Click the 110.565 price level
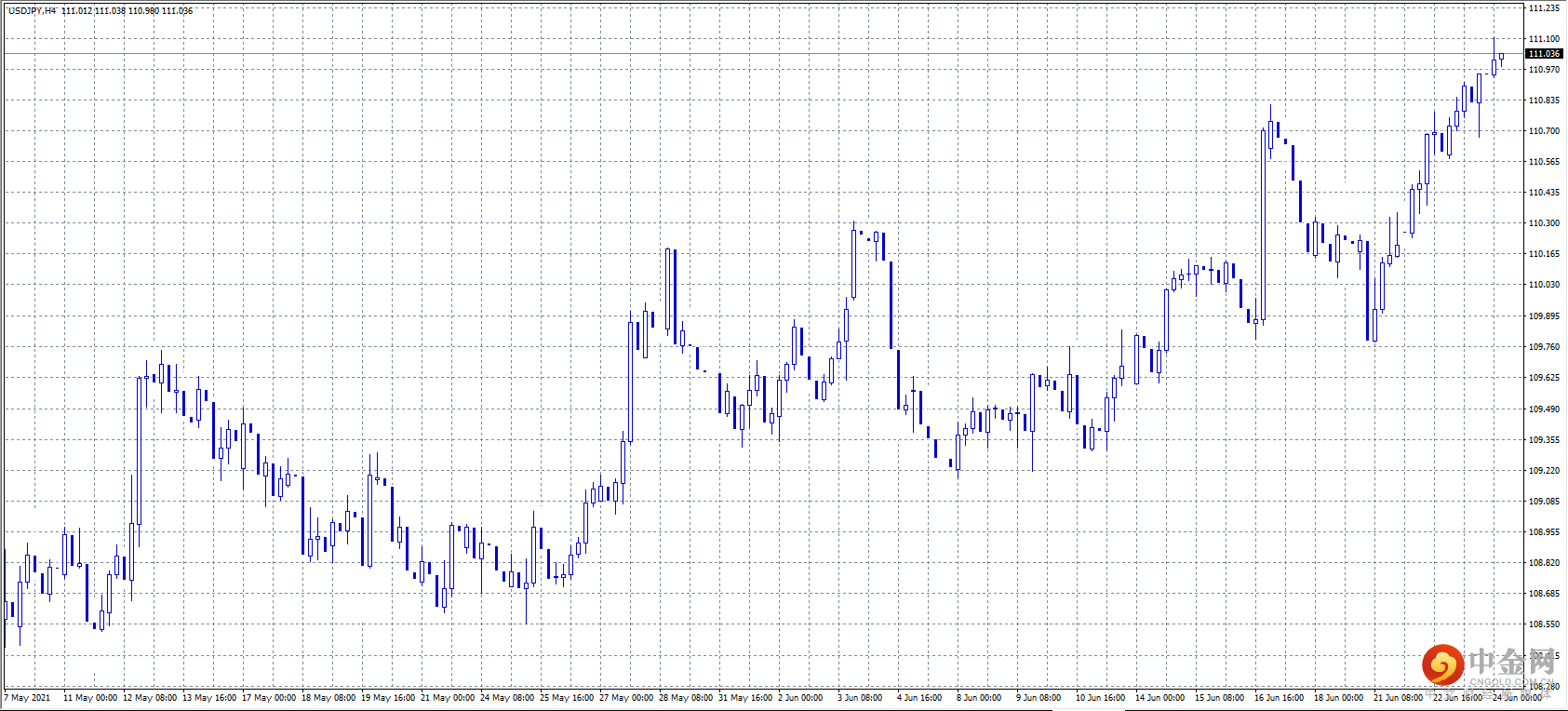 point(1544,162)
